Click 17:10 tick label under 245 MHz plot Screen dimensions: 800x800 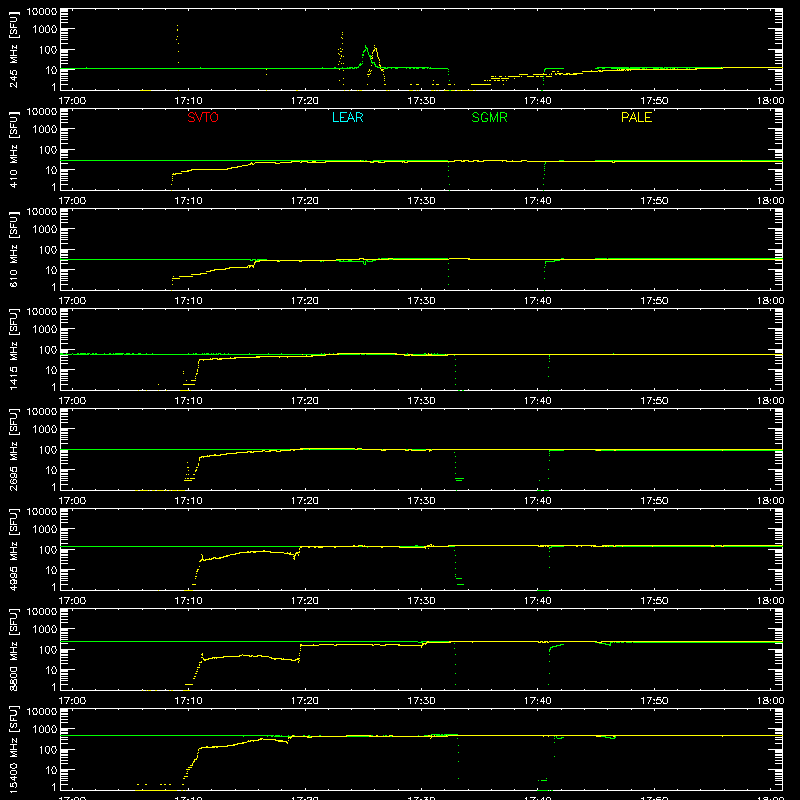pos(188,101)
